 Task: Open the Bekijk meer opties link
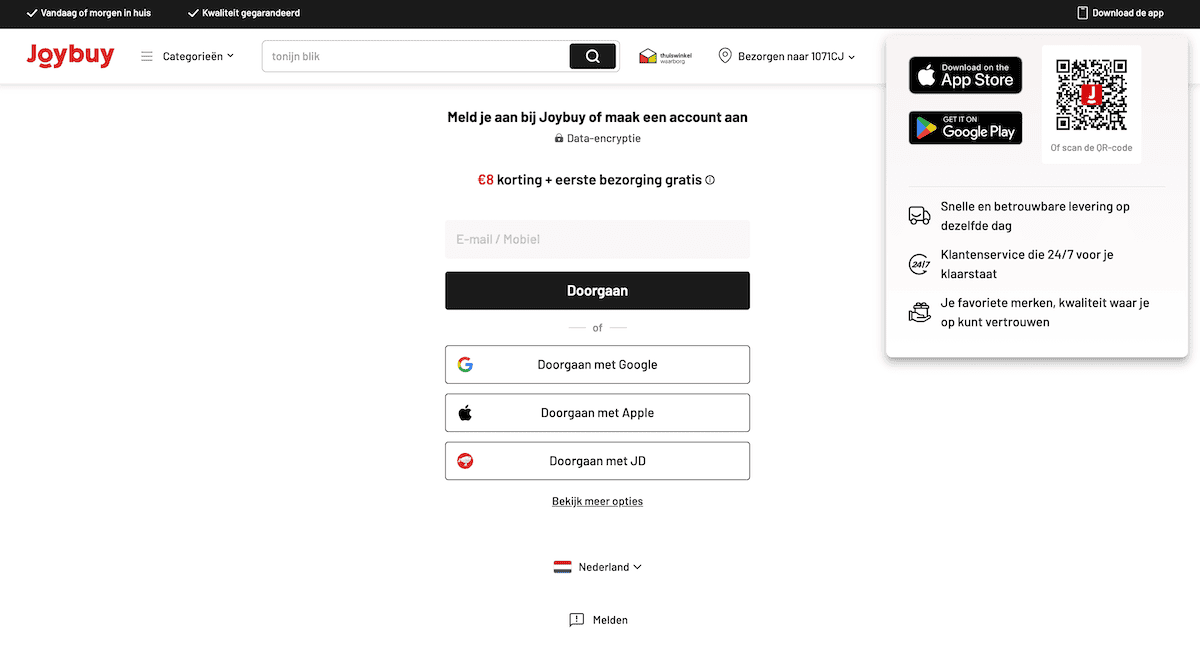tap(597, 501)
